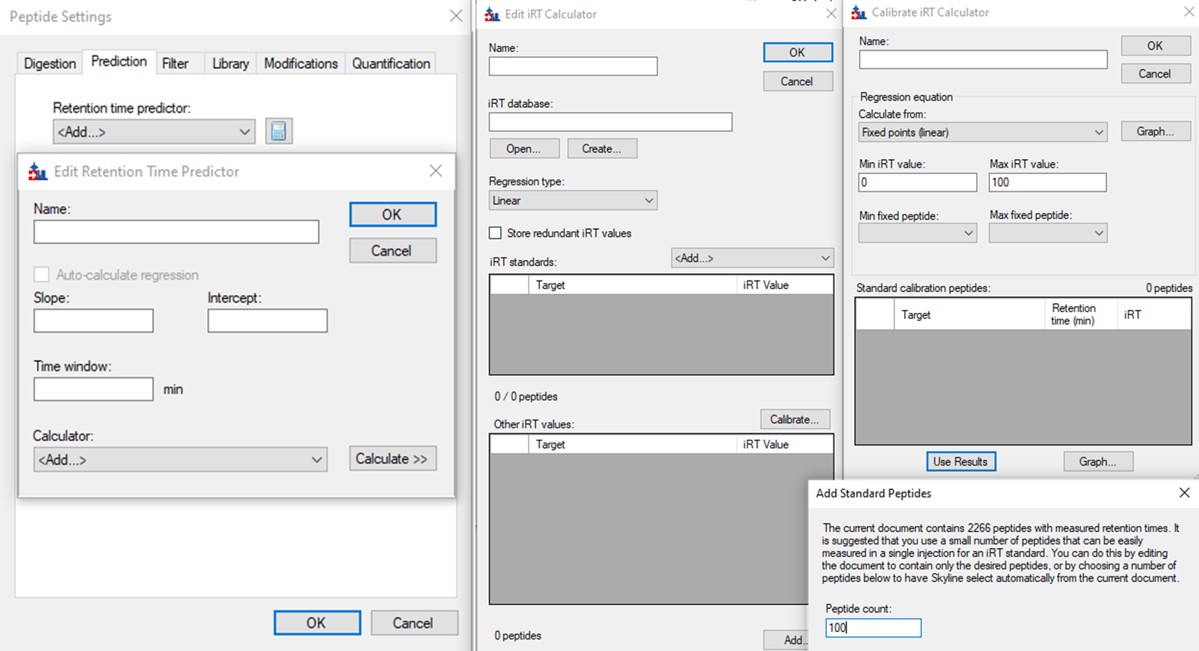Click the Add button under Other iRT values
This screenshot has width=1199, height=651.
tap(785, 640)
